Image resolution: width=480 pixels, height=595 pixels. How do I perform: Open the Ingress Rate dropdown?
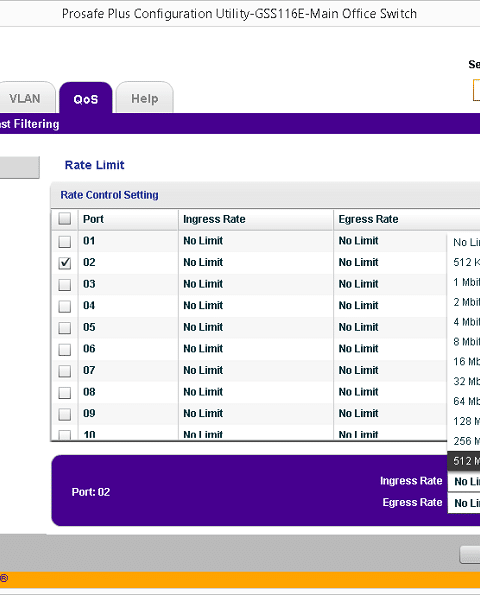(x=464, y=481)
